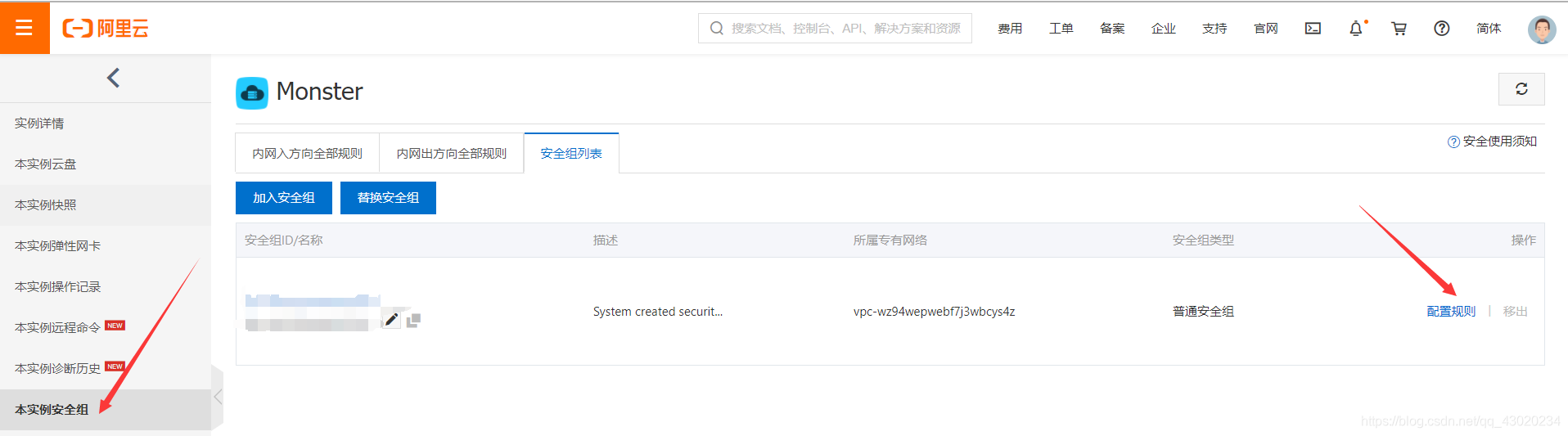Click the 描述 column header
Image resolution: width=1568 pixels, height=436 pixels.
[606, 240]
